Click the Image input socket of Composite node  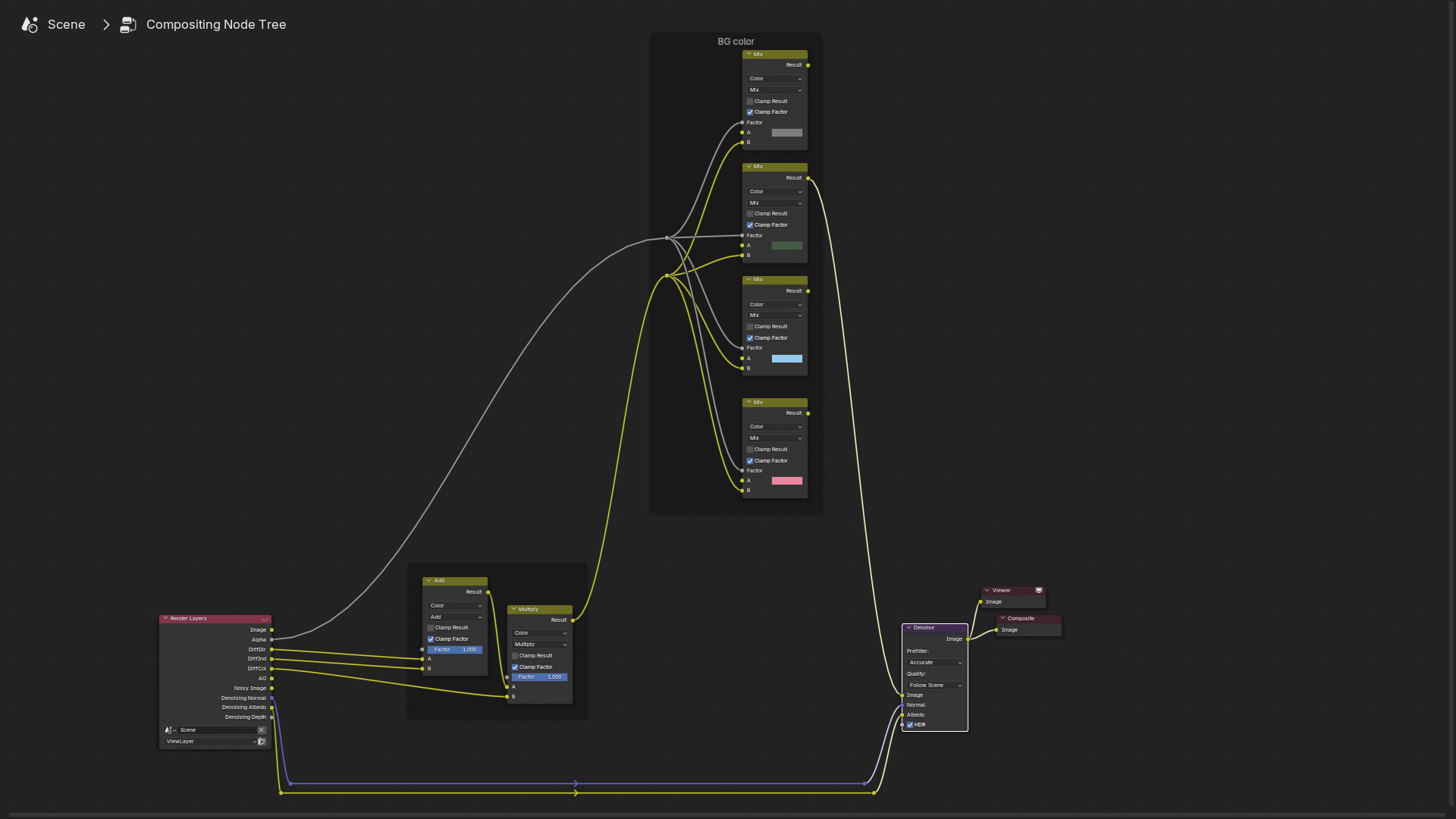click(x=996, y=630)
